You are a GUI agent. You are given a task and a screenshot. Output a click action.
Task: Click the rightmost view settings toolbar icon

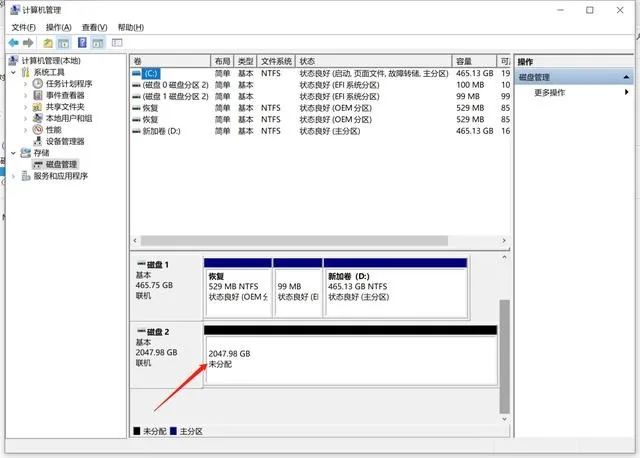[117, 42]
